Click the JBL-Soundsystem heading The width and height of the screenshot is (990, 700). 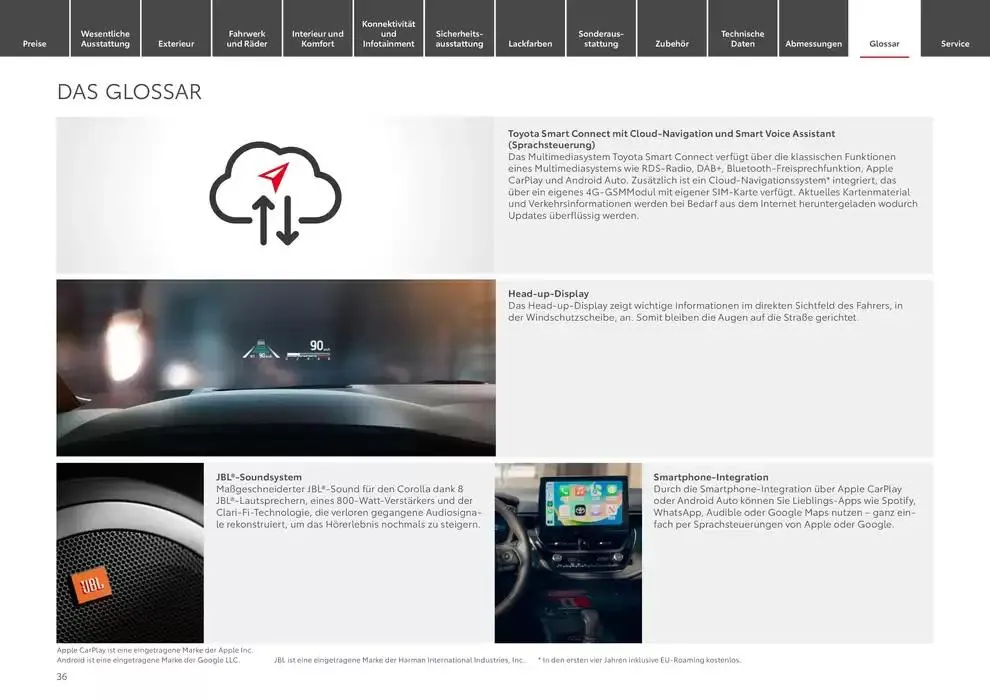[259, 477]
